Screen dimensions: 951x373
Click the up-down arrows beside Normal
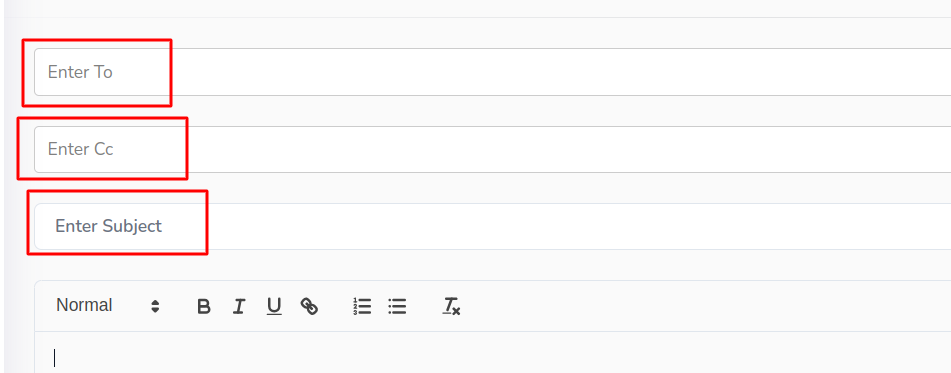155,306
